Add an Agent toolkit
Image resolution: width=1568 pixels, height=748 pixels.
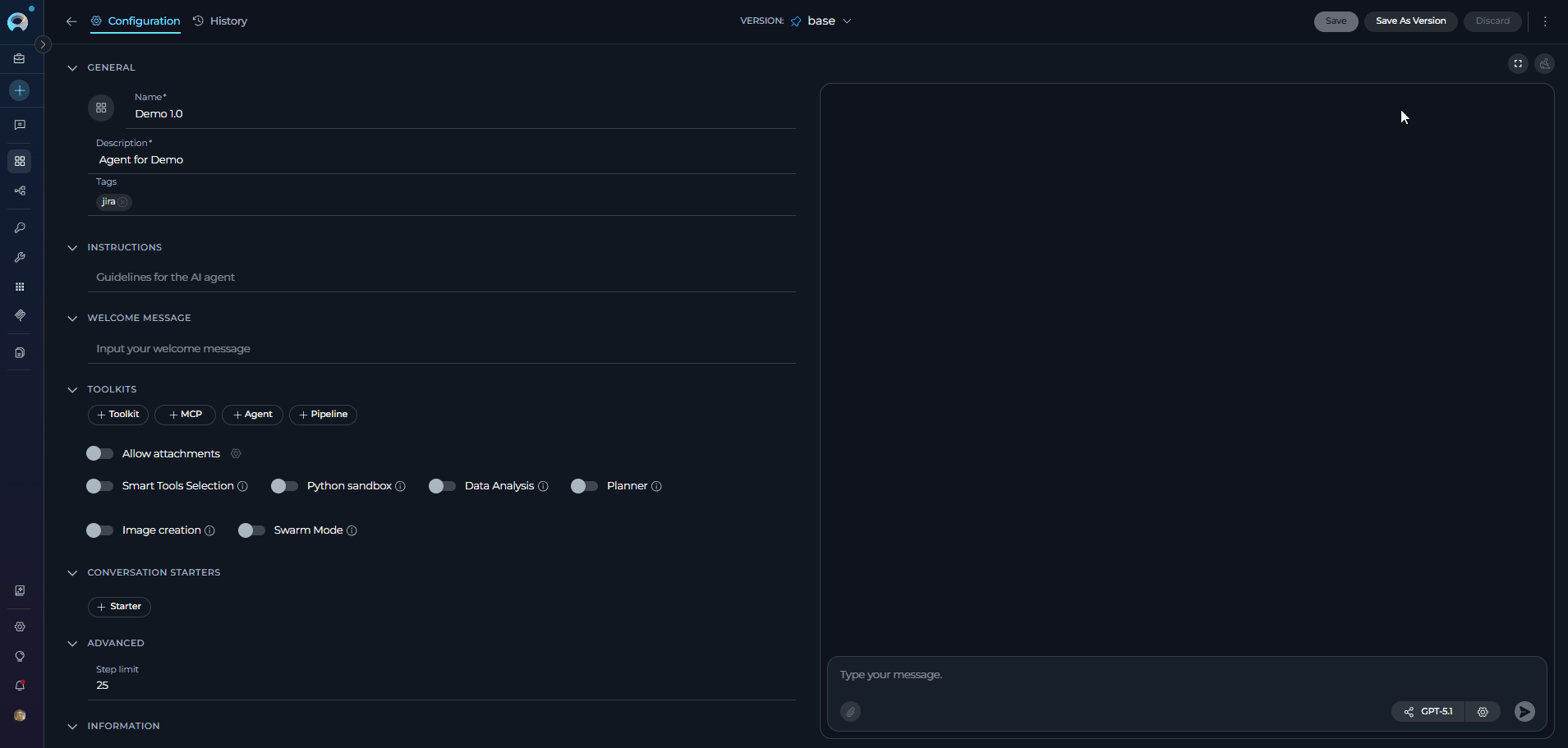(x=252, y=415)
